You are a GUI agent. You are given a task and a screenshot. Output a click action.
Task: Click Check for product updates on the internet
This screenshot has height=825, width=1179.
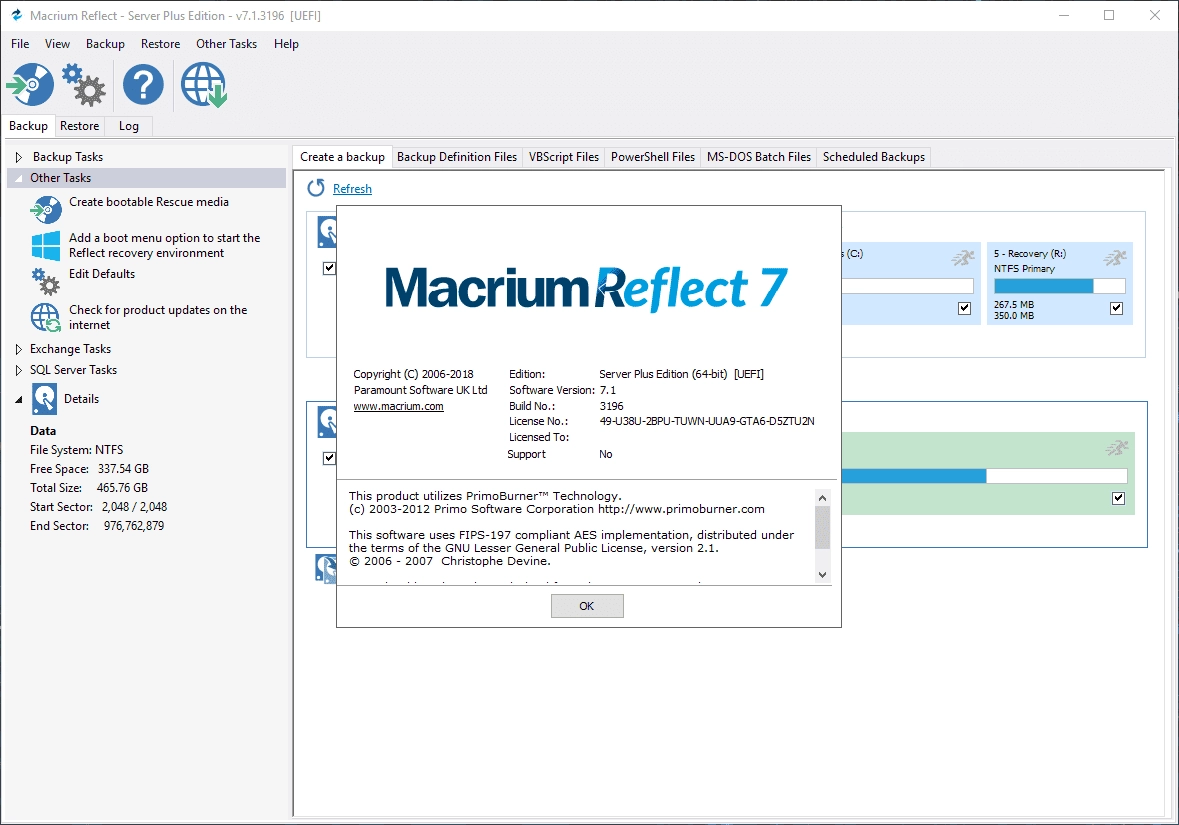pos(158,317)
